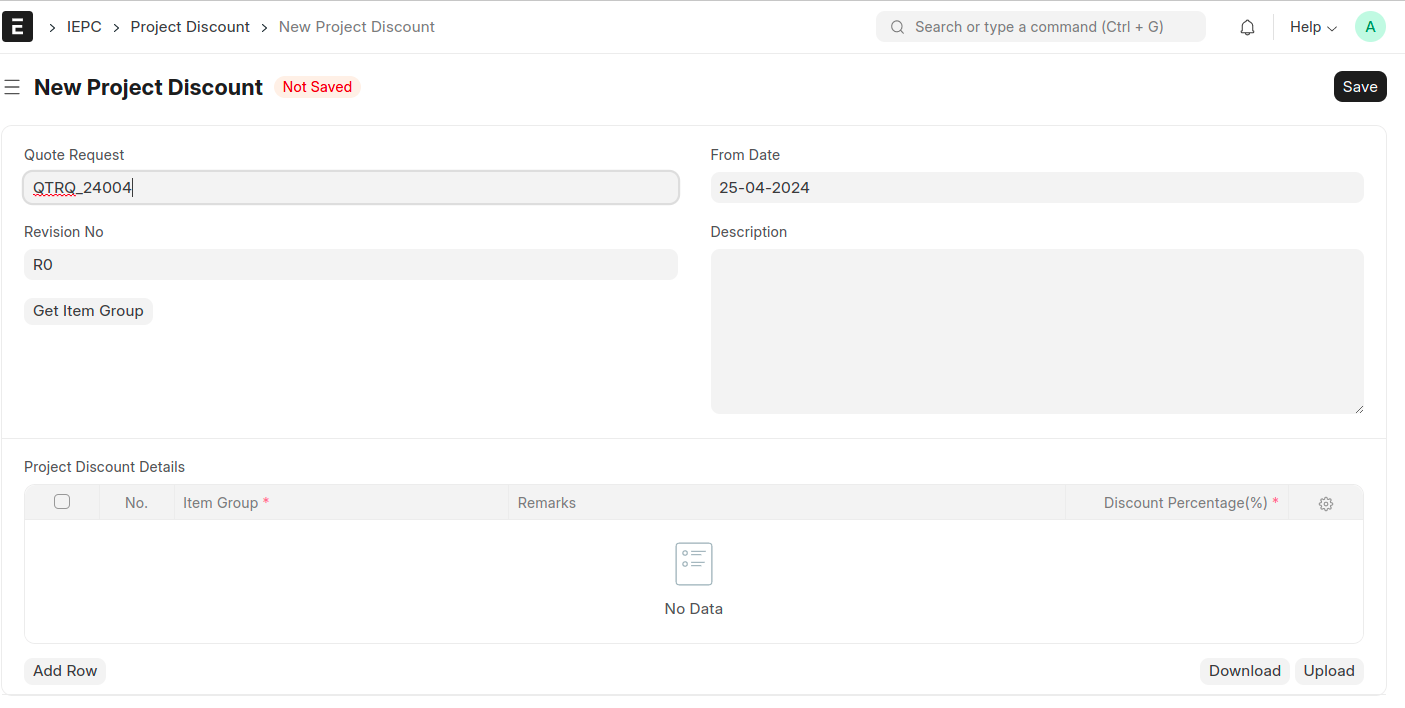Open the user avatar menu
Screen dimensions: 1405x708
1370,26
